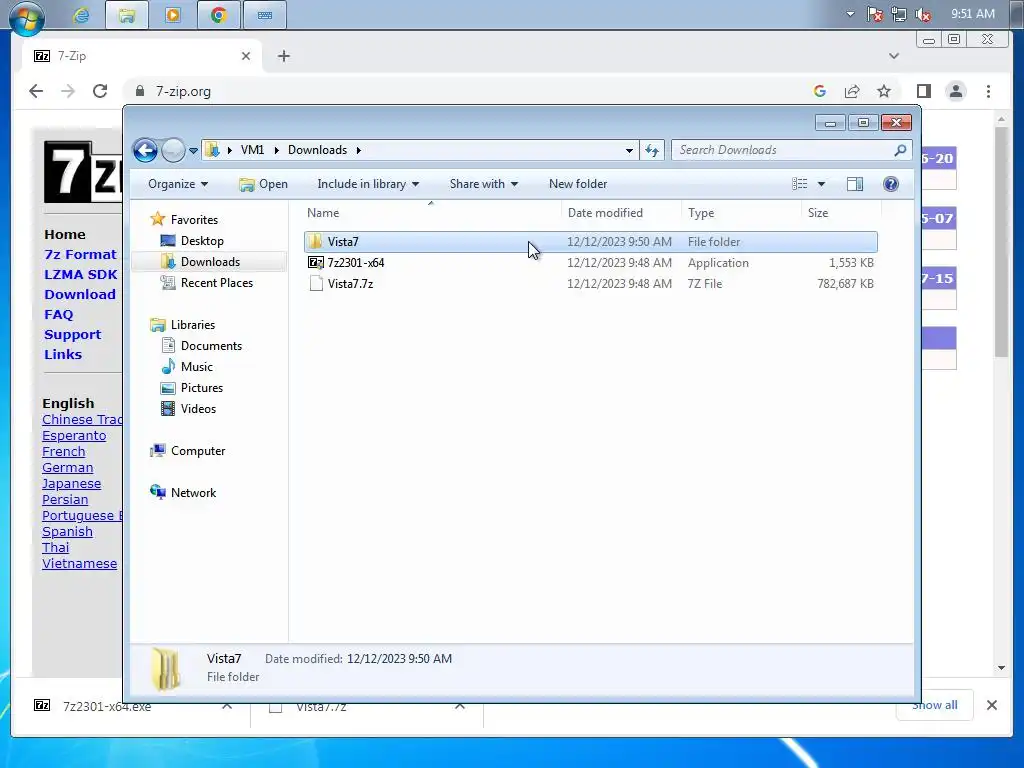The height and width of the screenshot is (768, 1024).
Task: Click the Home link on 7-Zip page
Action: coord(65,234)
